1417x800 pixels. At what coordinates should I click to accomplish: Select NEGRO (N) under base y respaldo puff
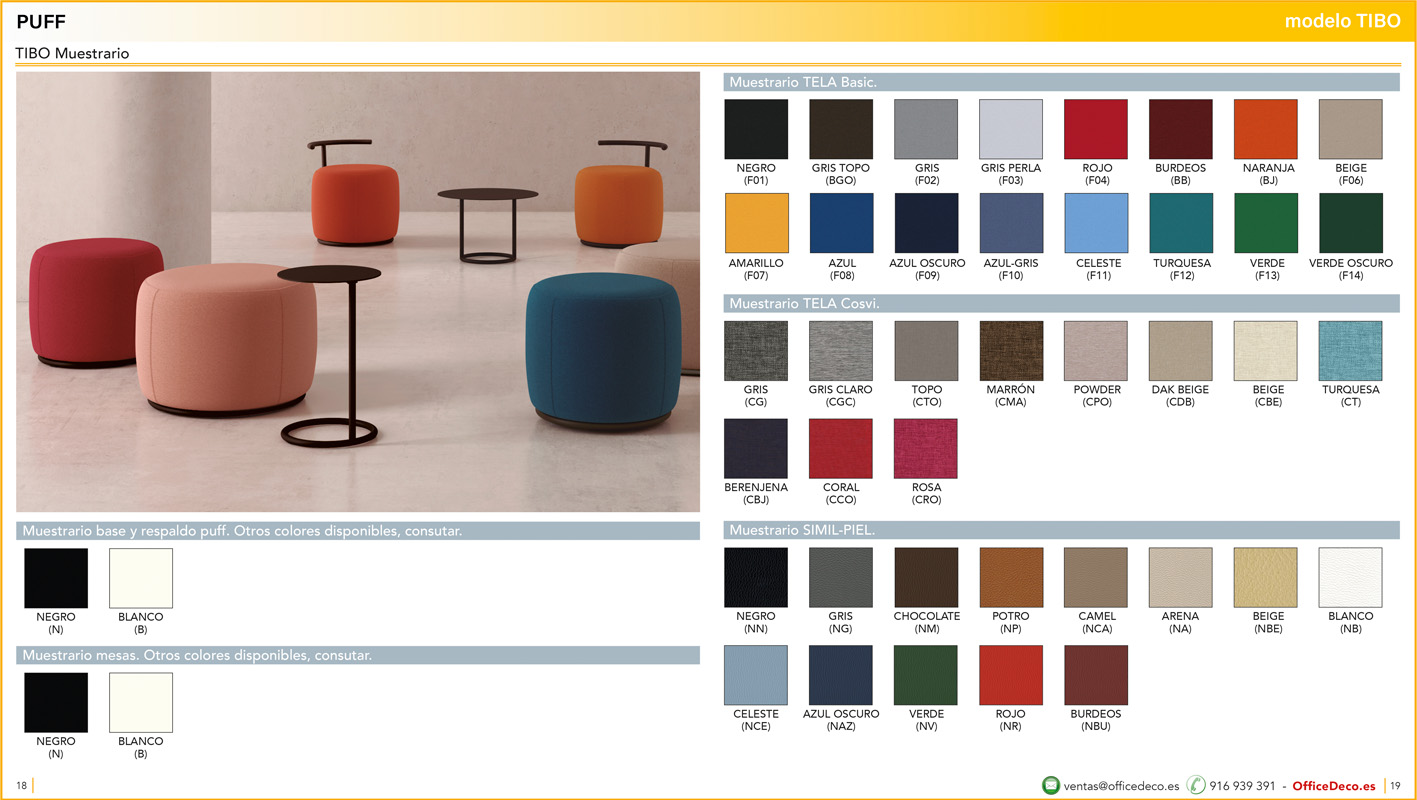(56, 578)
